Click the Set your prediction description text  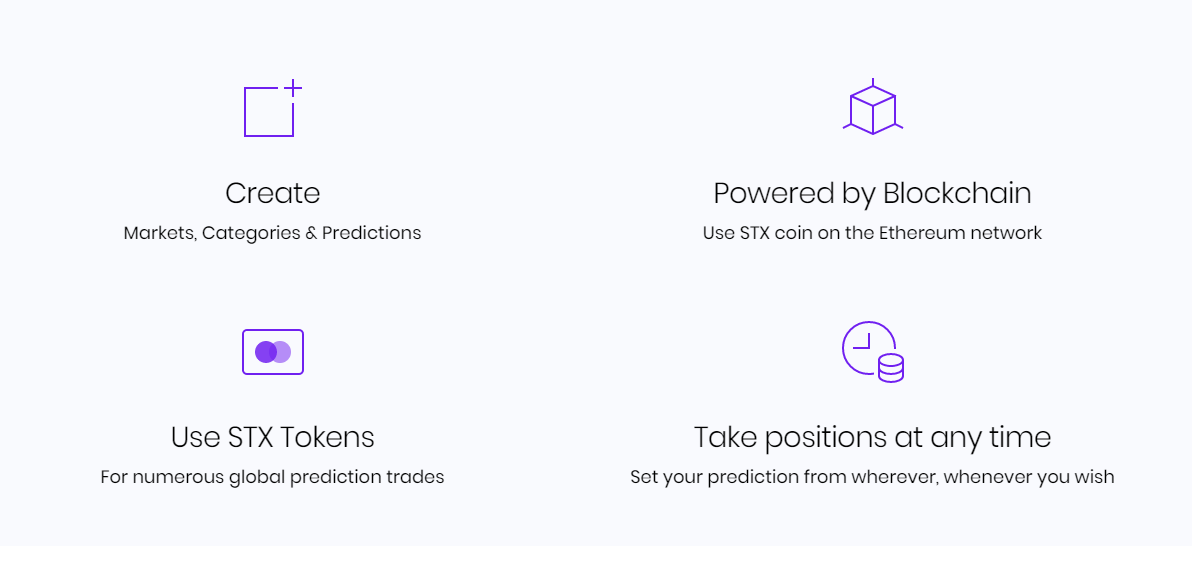pos(872,477)
